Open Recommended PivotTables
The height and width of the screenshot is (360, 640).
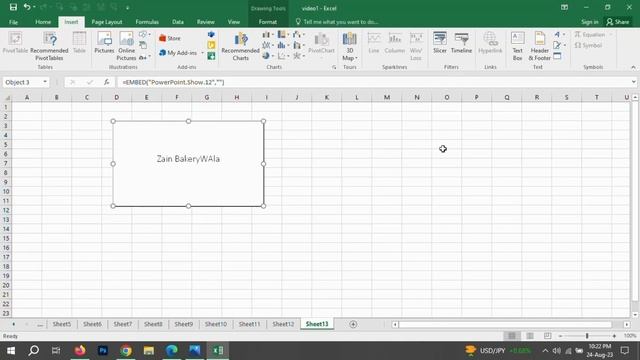pyautogui.click(x=49, y=46)
